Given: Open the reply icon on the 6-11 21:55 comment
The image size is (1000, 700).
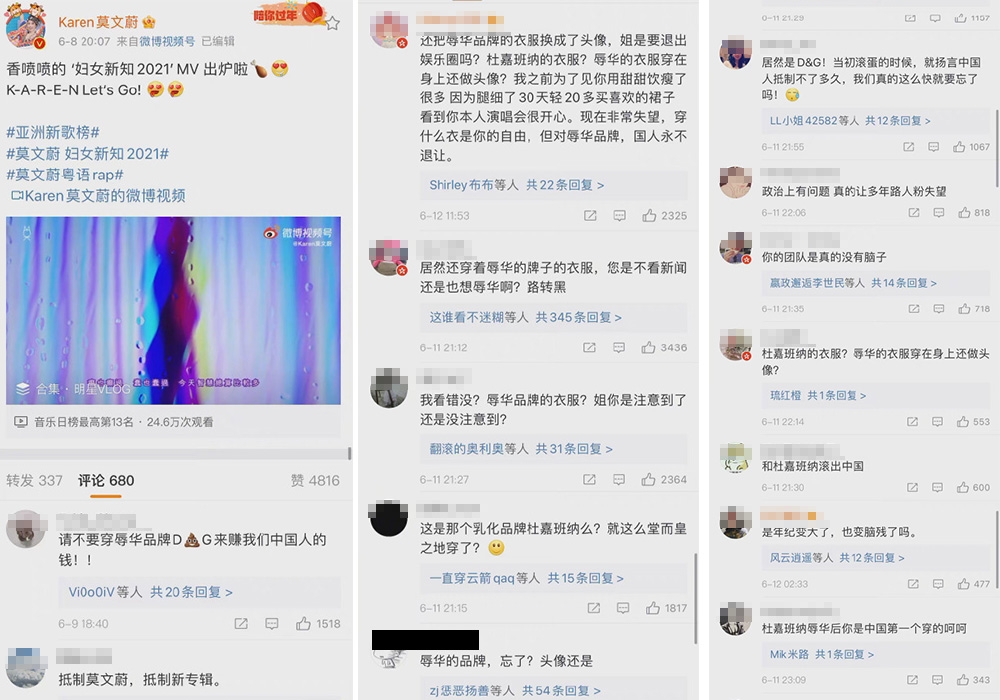Looking at the screenshot, I should 933,147.
